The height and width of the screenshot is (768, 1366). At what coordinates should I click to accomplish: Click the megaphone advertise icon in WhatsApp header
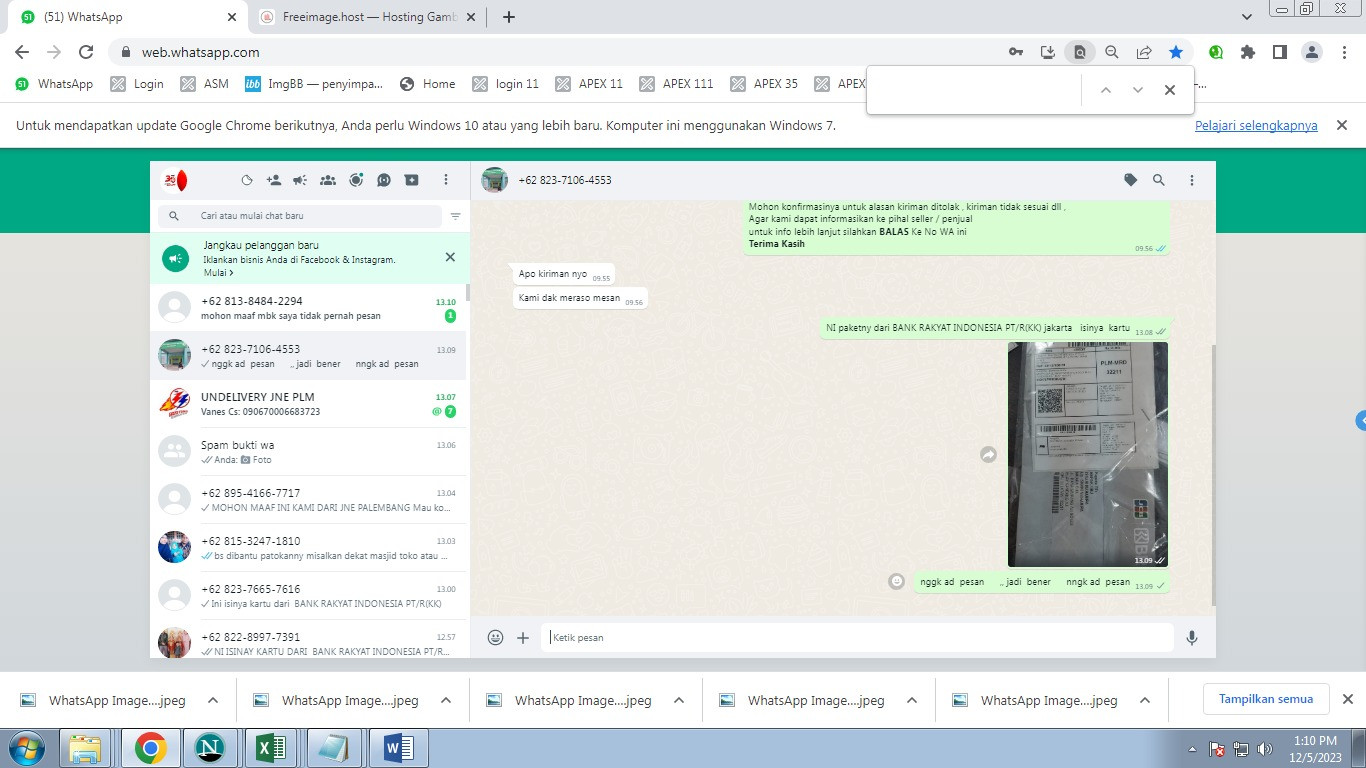300,180
